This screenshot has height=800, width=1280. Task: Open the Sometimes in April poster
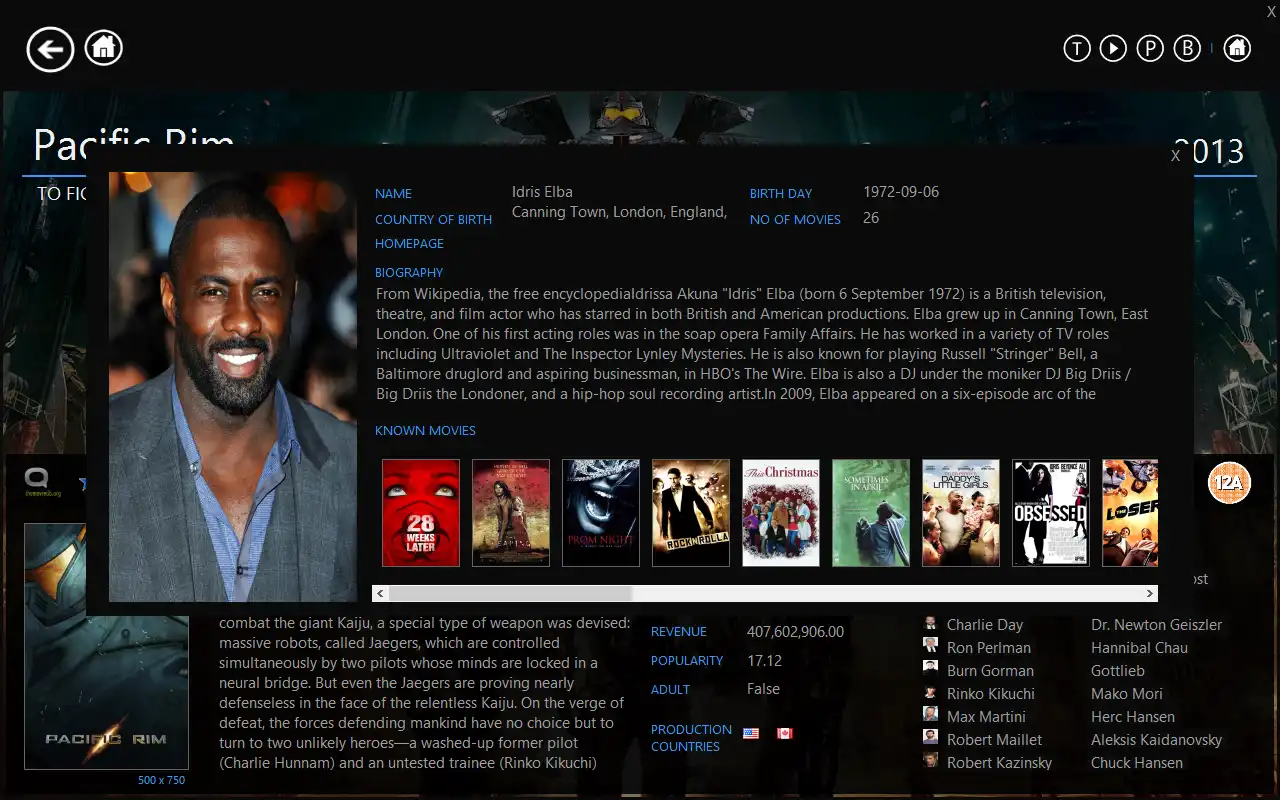(871, 513)
